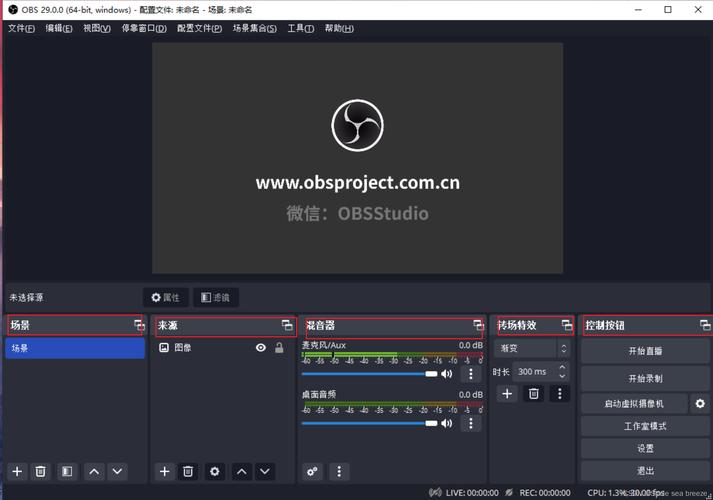Open scene filters icon in Scenes panel
Screen dimensions: 713x500
click(x=67, y=471)
